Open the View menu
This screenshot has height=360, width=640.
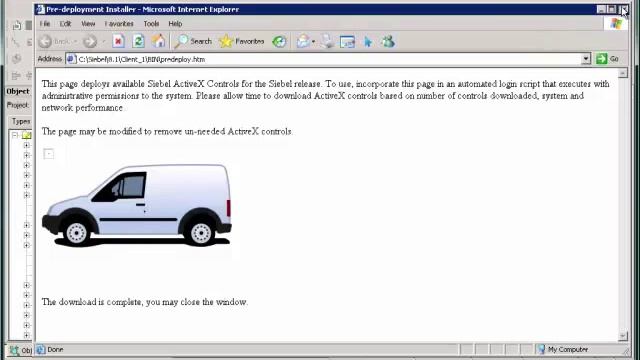click(88, 24)
